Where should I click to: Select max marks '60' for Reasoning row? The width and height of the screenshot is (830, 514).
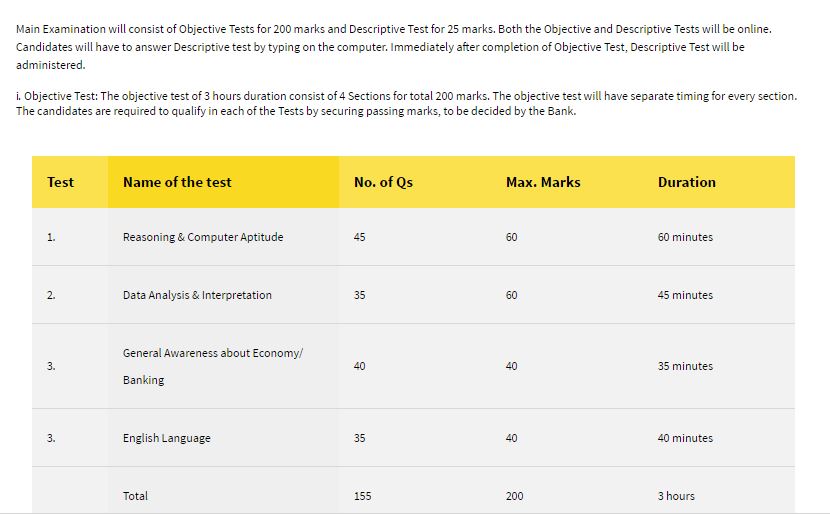[511, 237]
